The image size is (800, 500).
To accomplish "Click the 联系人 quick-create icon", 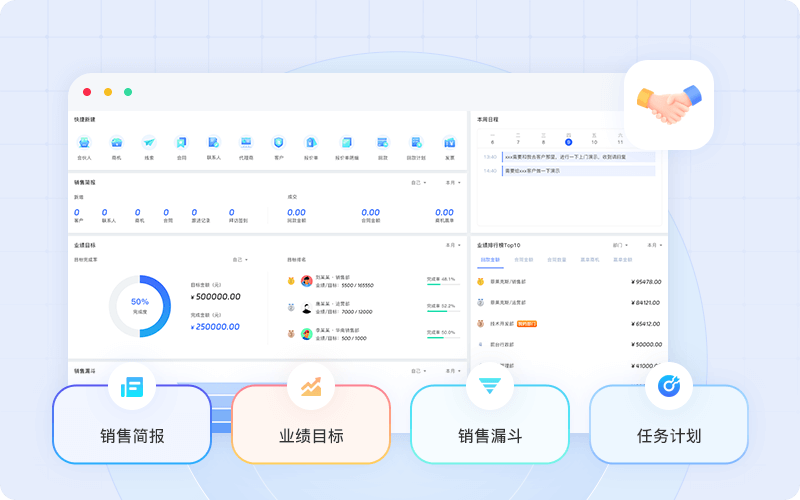I will point(213,143).
